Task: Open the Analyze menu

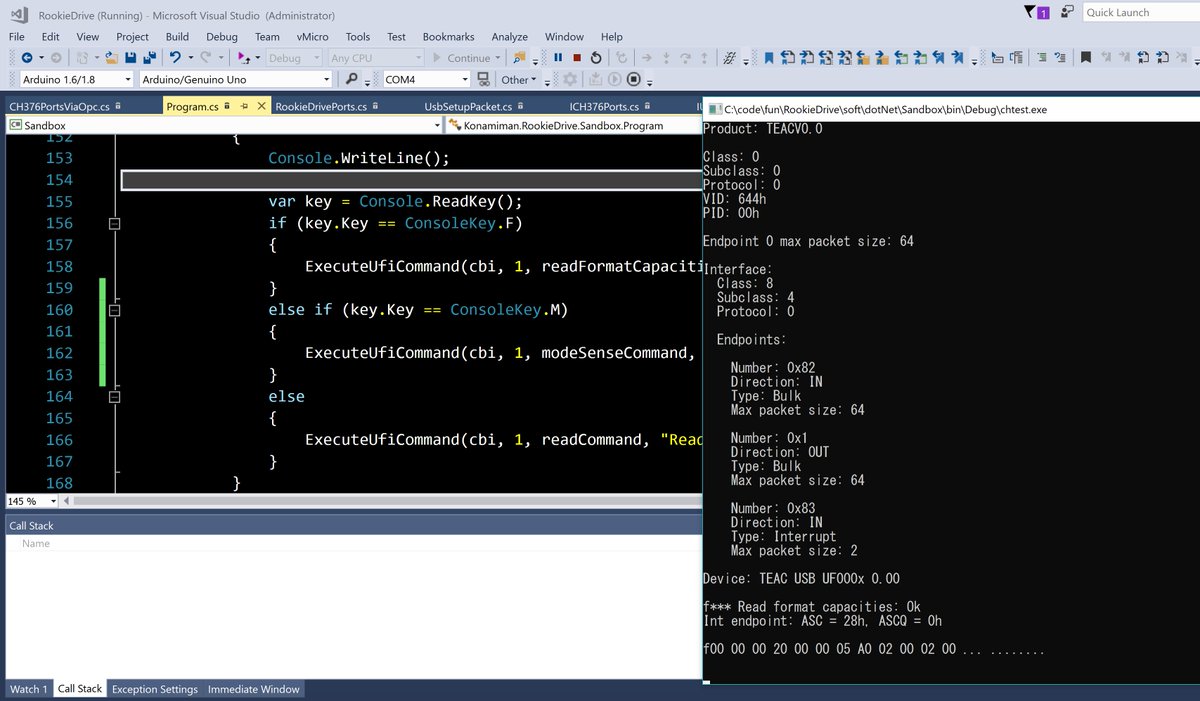Action: [509, 37]
